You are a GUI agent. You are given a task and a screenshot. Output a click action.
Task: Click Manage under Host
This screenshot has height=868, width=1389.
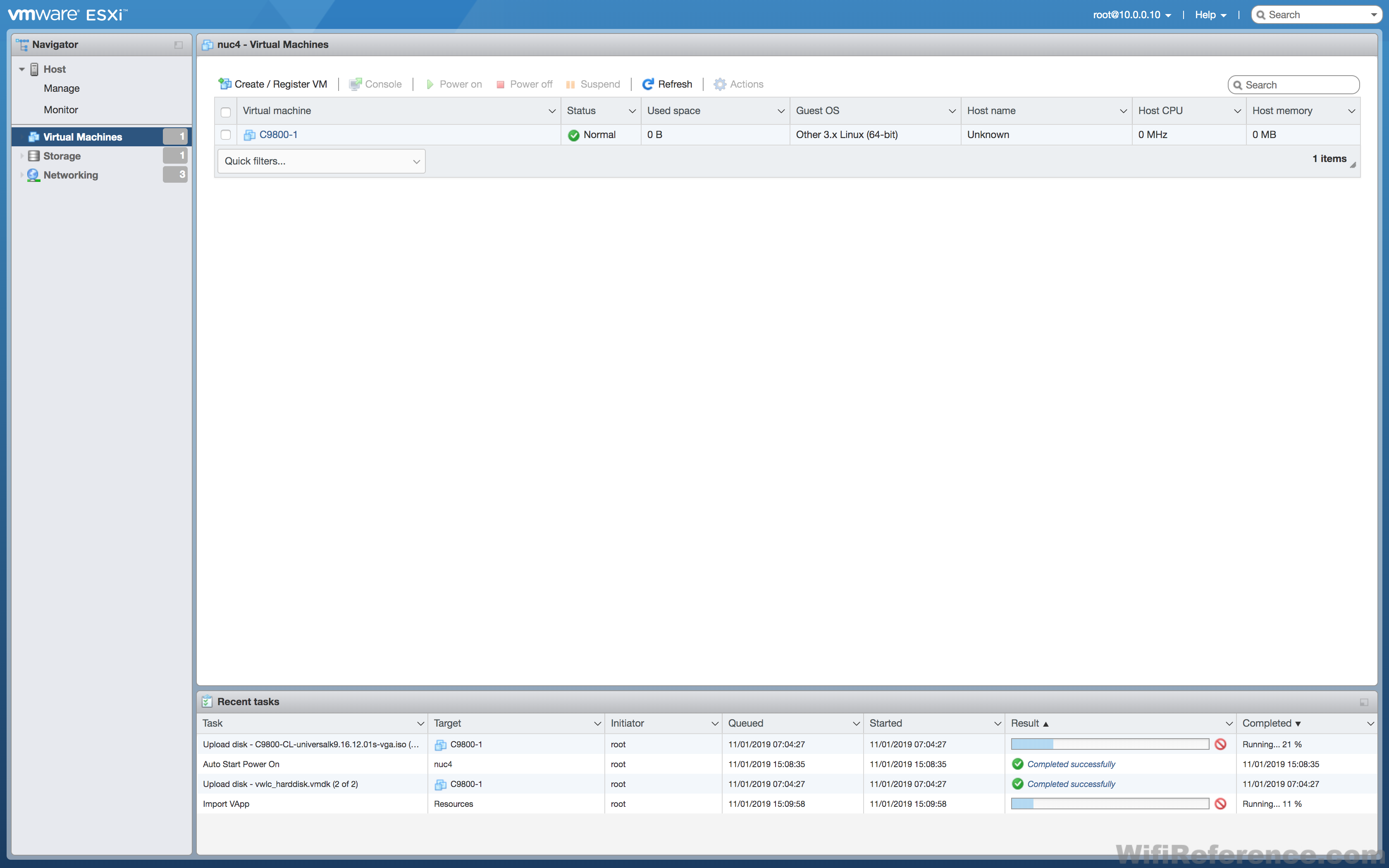[x=62, y=88]
